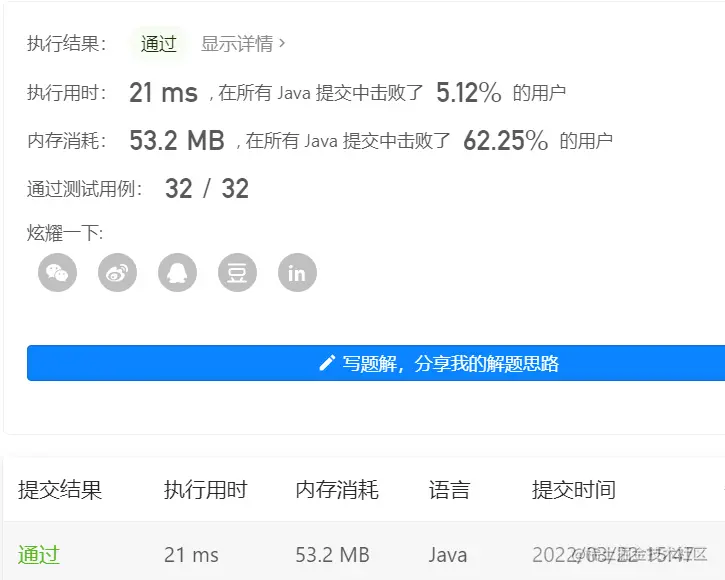725x580 pixels.
Task: Share result via the QQ penguin icon
Action: (x=178, y=272)
